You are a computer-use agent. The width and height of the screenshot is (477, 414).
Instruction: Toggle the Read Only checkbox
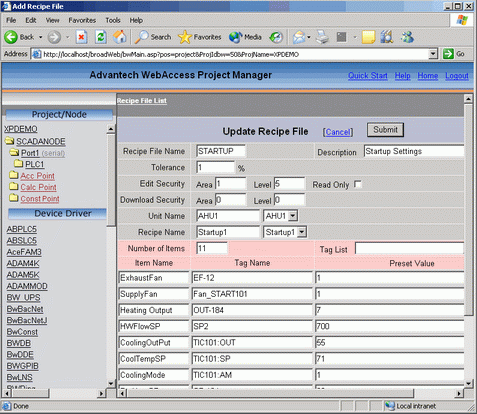358,184
